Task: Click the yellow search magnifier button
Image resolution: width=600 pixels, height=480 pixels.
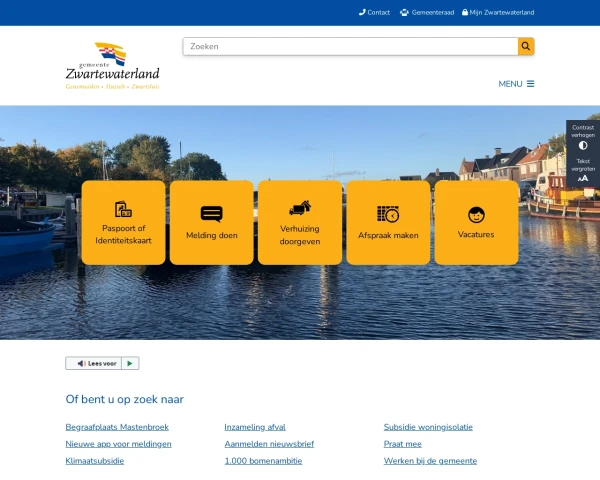Action: pyautogui.click(x=526, y=46)
